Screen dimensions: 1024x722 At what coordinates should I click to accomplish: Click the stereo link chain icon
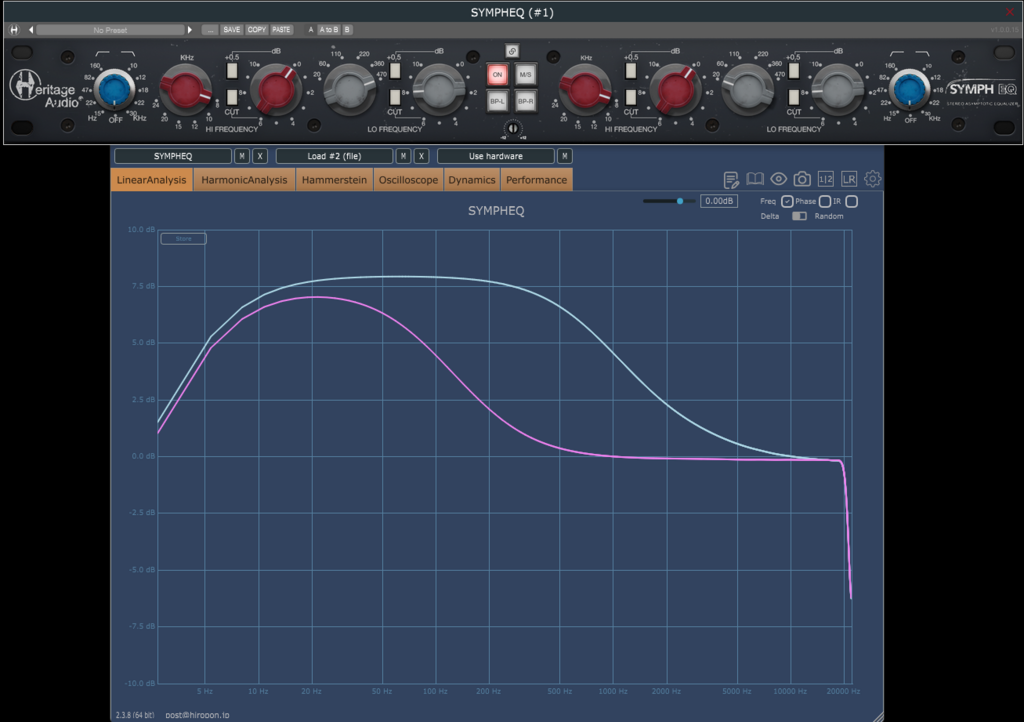(512, 51)
